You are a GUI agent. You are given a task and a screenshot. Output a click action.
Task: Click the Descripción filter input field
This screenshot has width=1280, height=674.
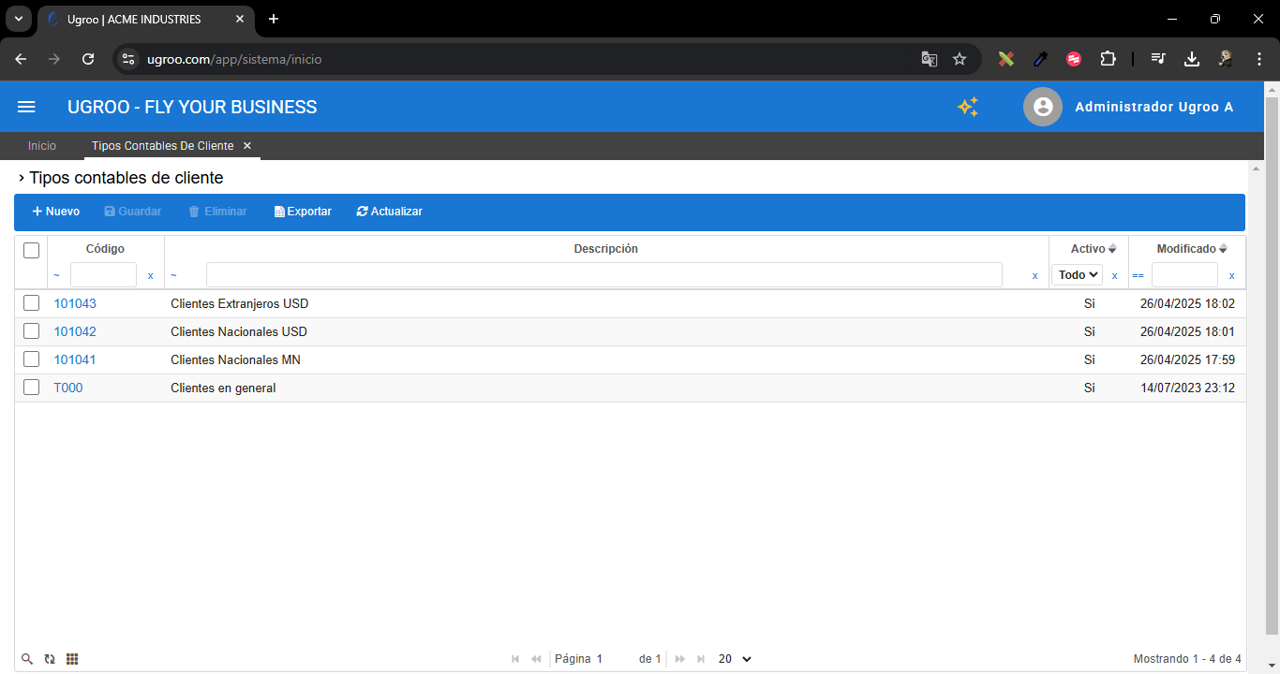pyautogui.click(x=603, y=275)
